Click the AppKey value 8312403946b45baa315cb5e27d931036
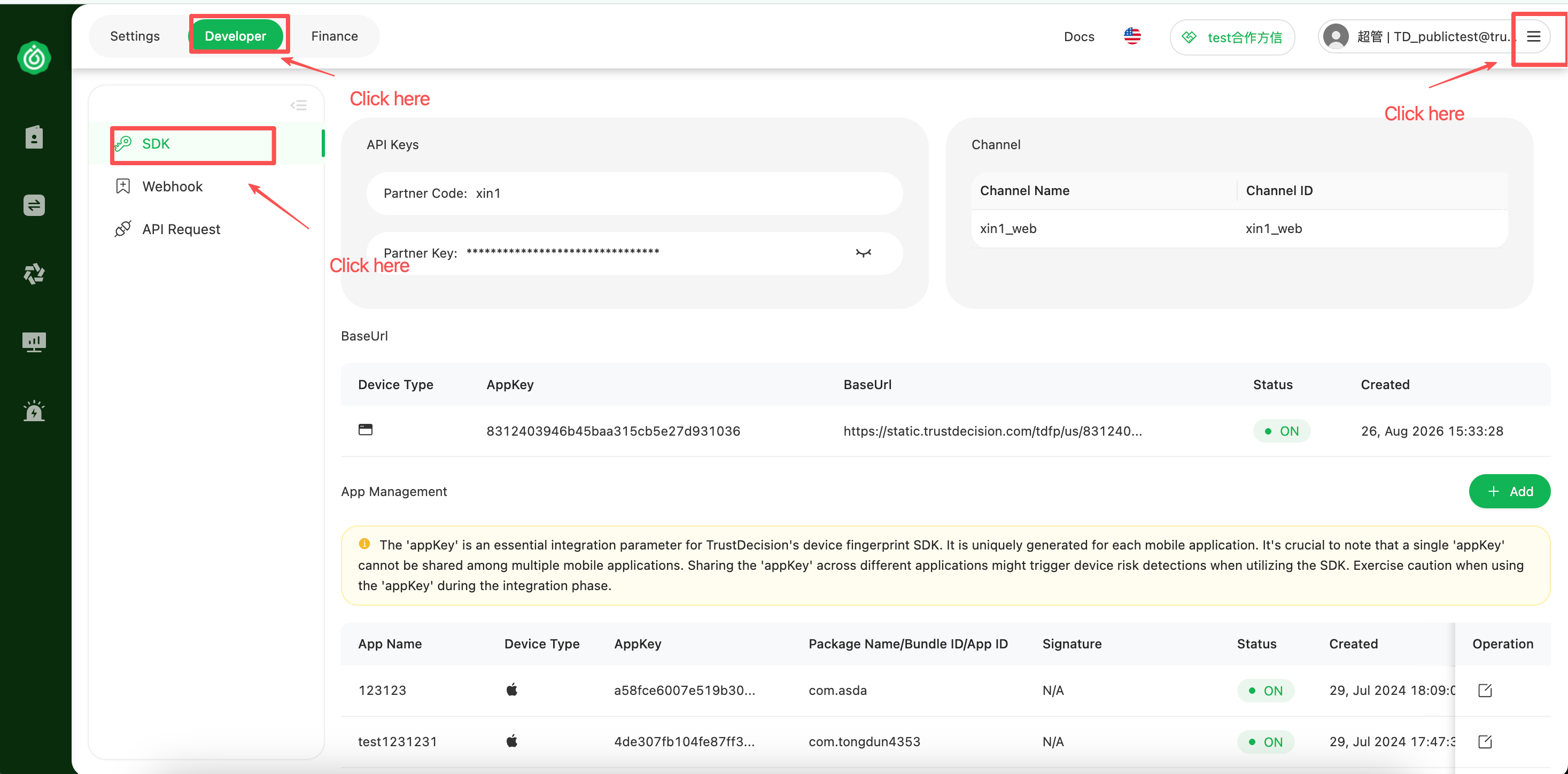Viewport: 1568px width, 774px height. tap(613, 430)
